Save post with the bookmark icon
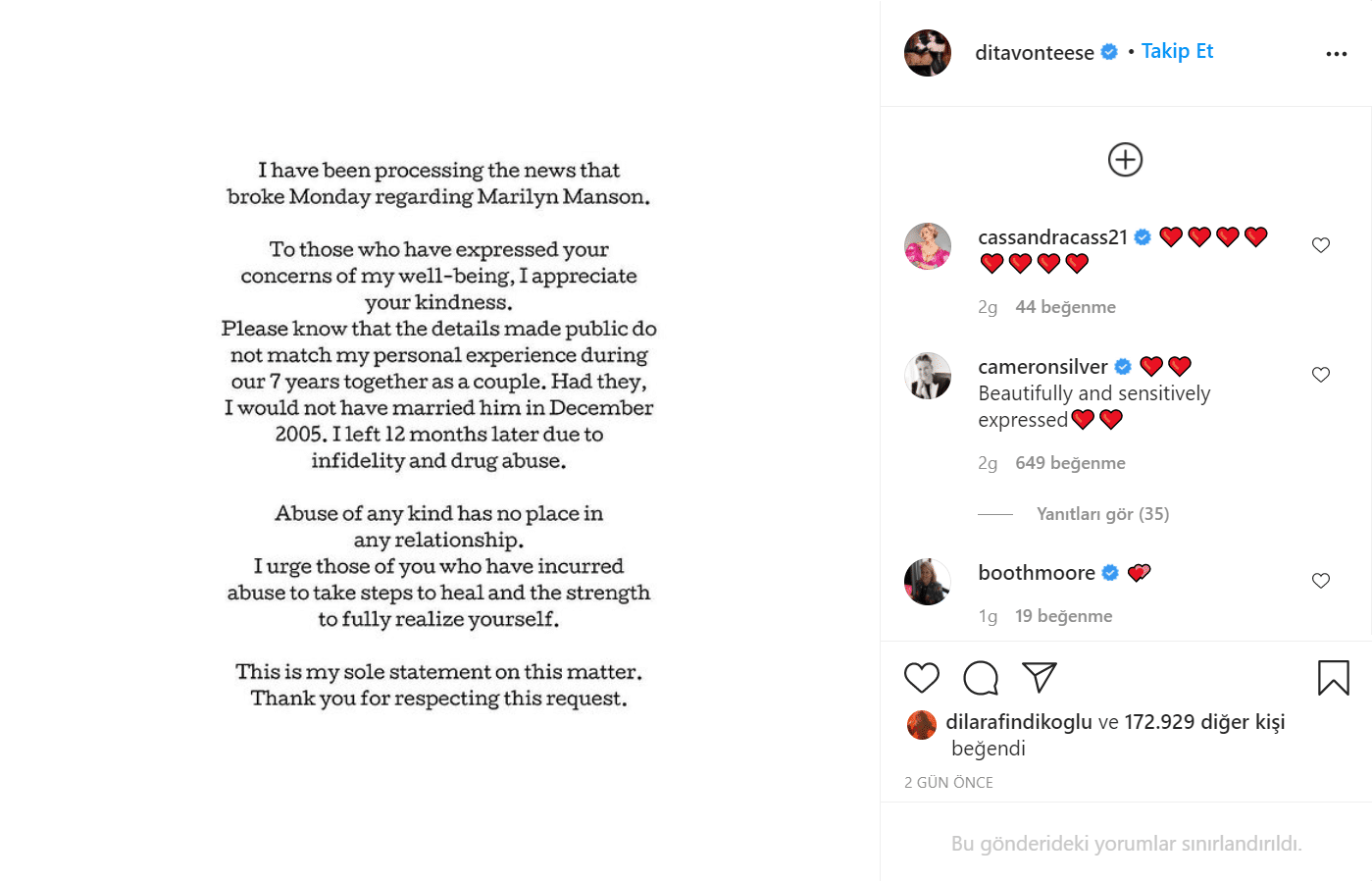This screenshot has width=1372, height=881. tap(1333, 678)
